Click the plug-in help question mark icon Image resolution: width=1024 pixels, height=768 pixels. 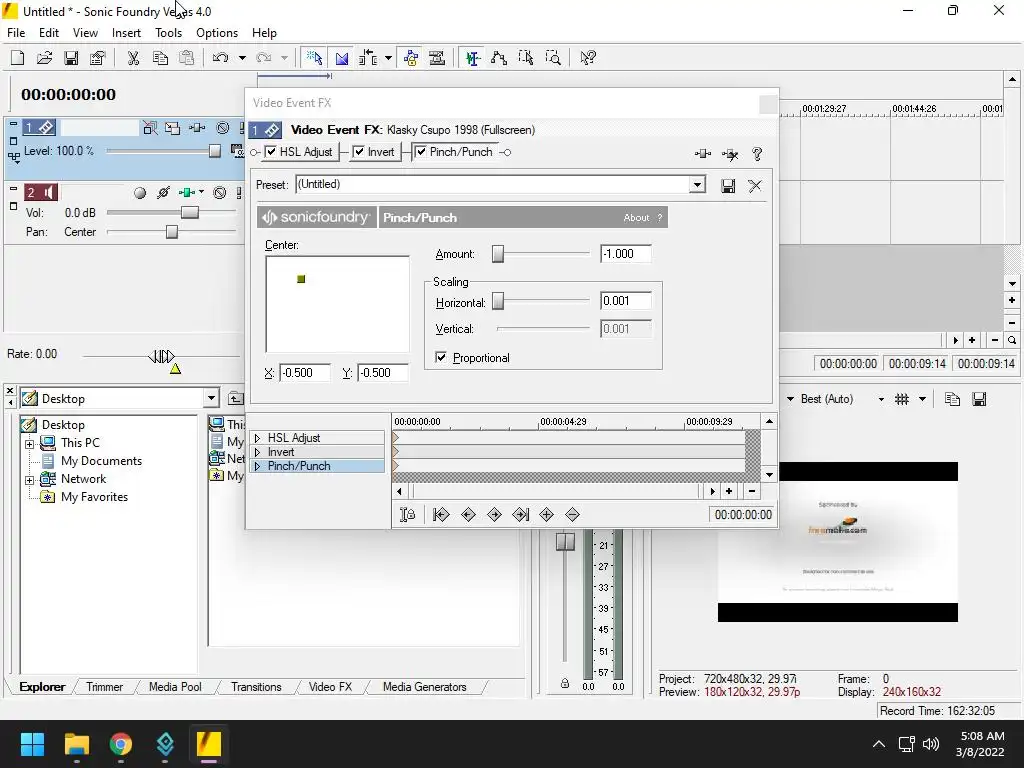[x=757, y=154]
